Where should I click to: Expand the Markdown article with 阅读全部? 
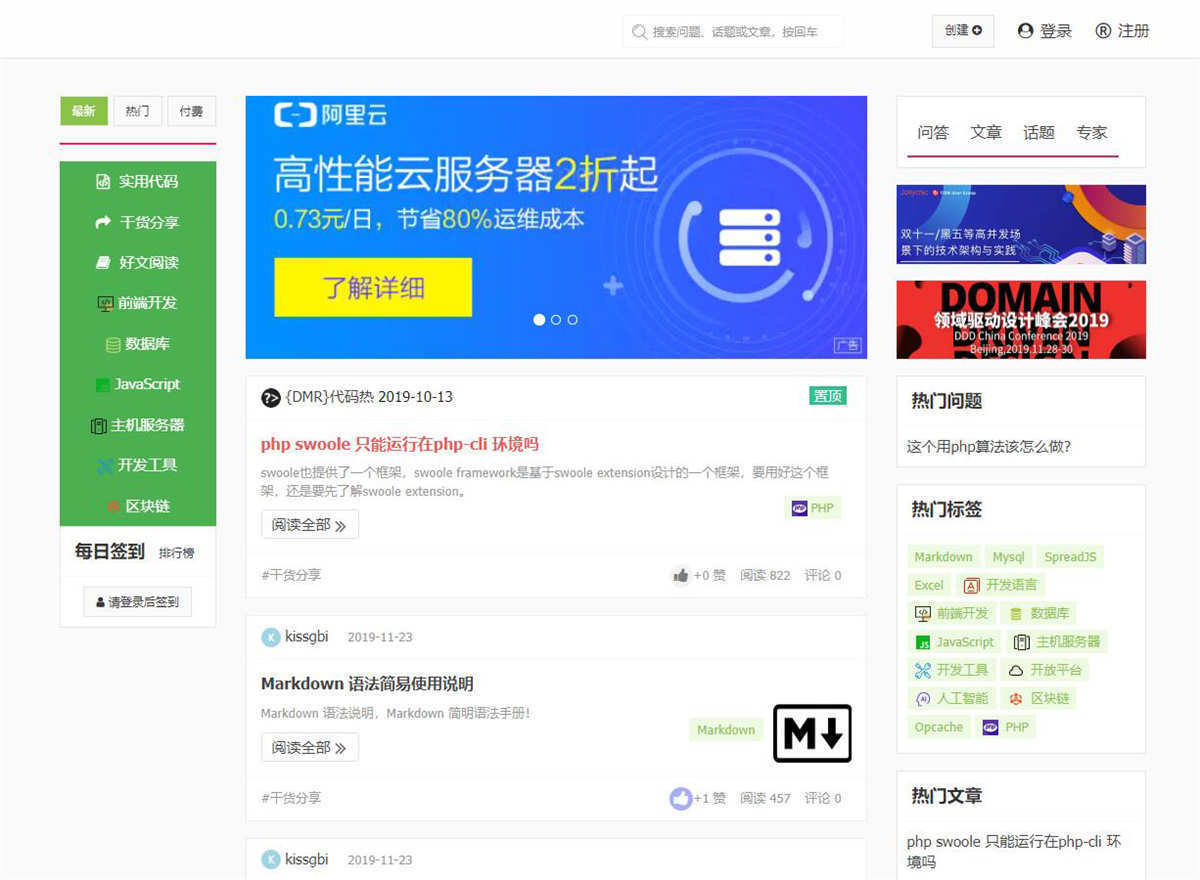(x=309, y=746)
